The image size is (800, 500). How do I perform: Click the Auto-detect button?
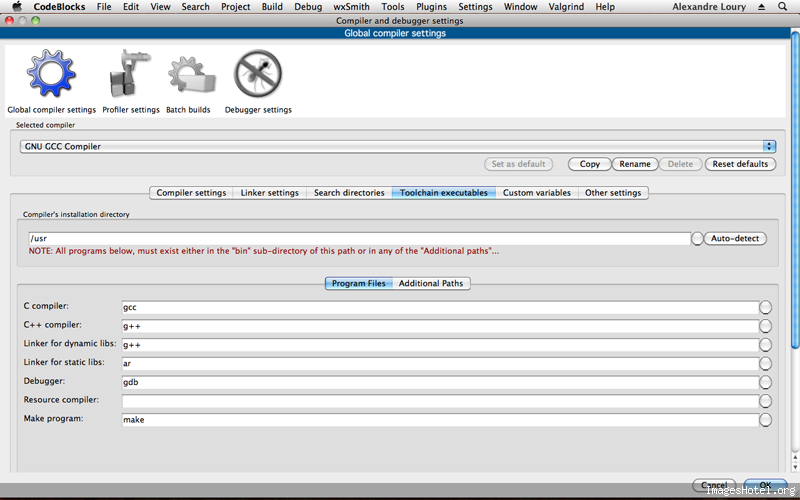tap(735, 238)
